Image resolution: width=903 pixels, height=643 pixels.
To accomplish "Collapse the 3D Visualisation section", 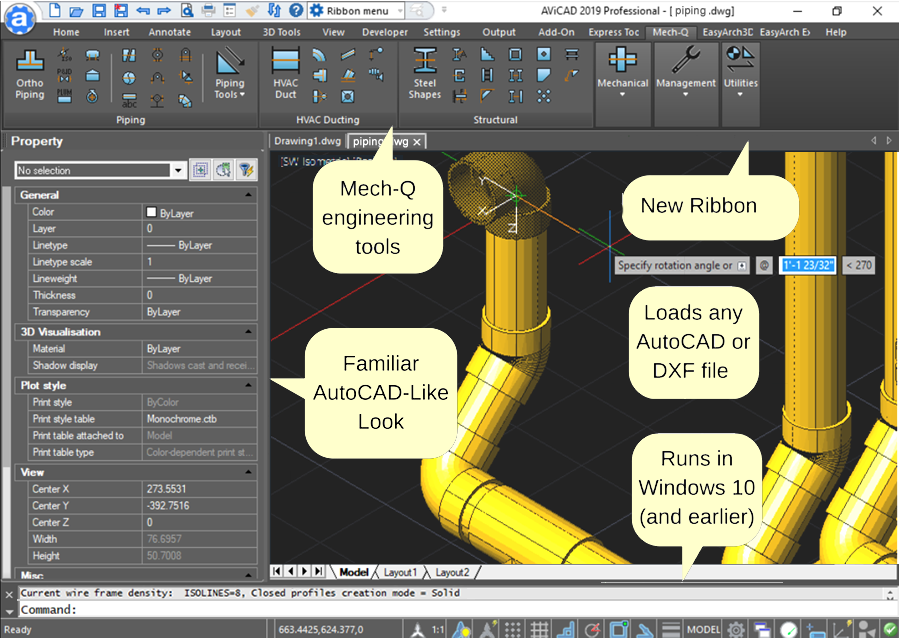I will 249,332.
